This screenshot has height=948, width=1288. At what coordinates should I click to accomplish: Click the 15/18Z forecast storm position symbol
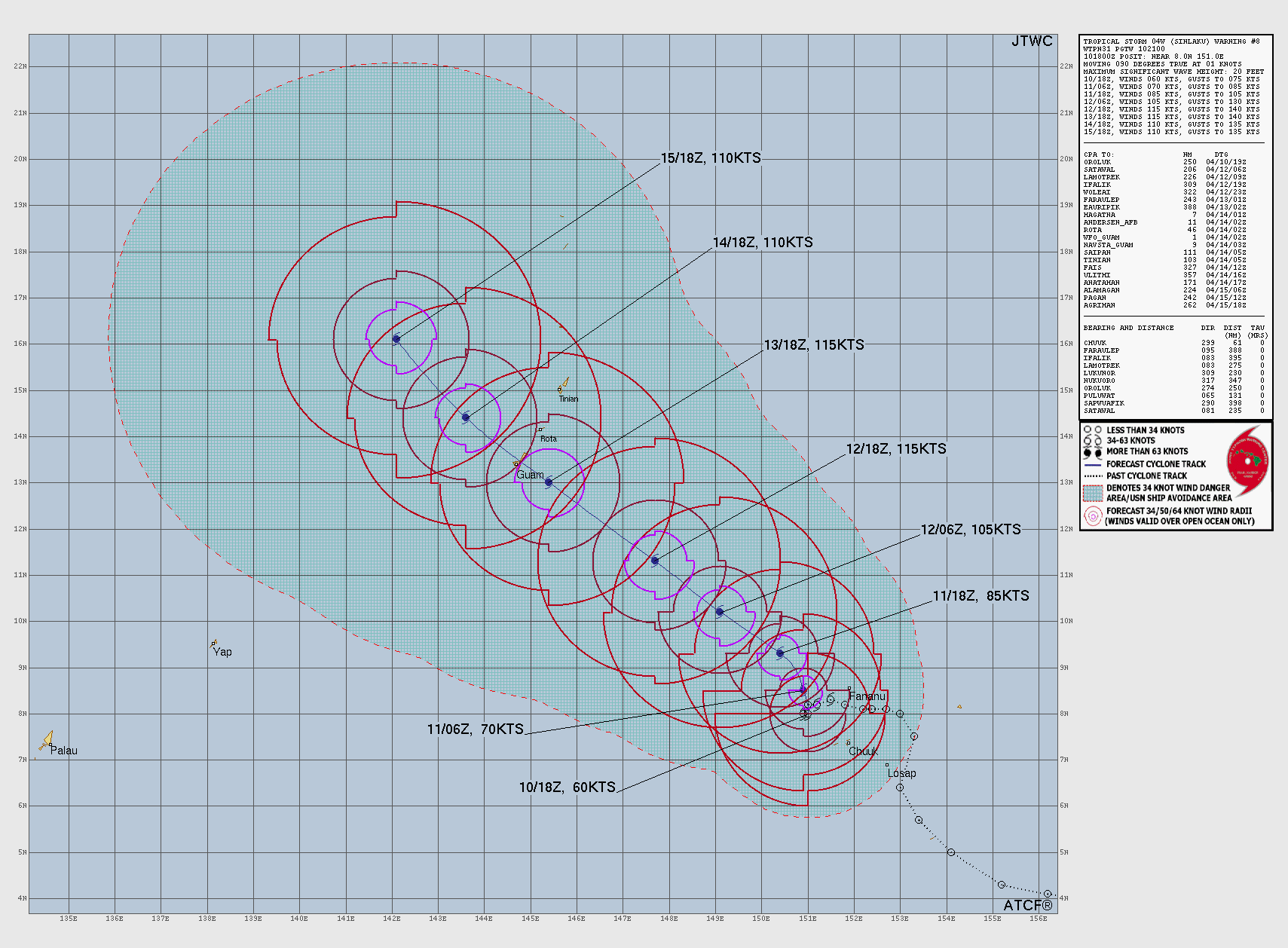point(396,339)
